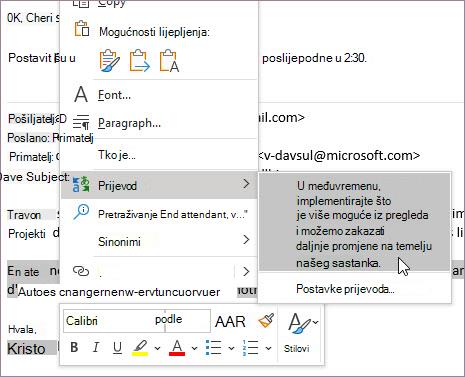The width and height of the screenshot is (465, 377).
Task: Click the bulleted list icon
Action: click(x=214, y=348)
